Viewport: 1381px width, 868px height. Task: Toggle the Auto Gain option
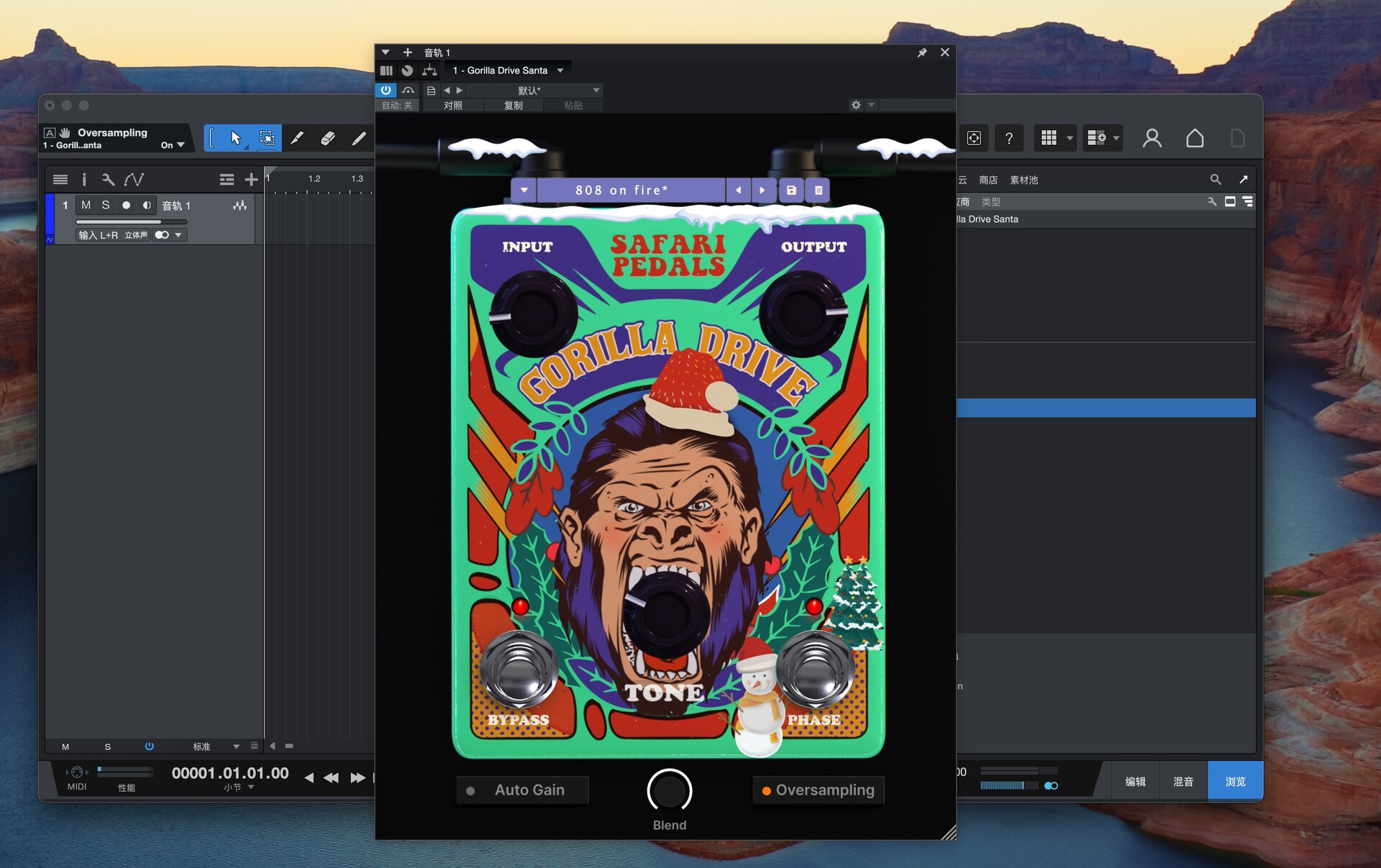[x=521, y=790]
